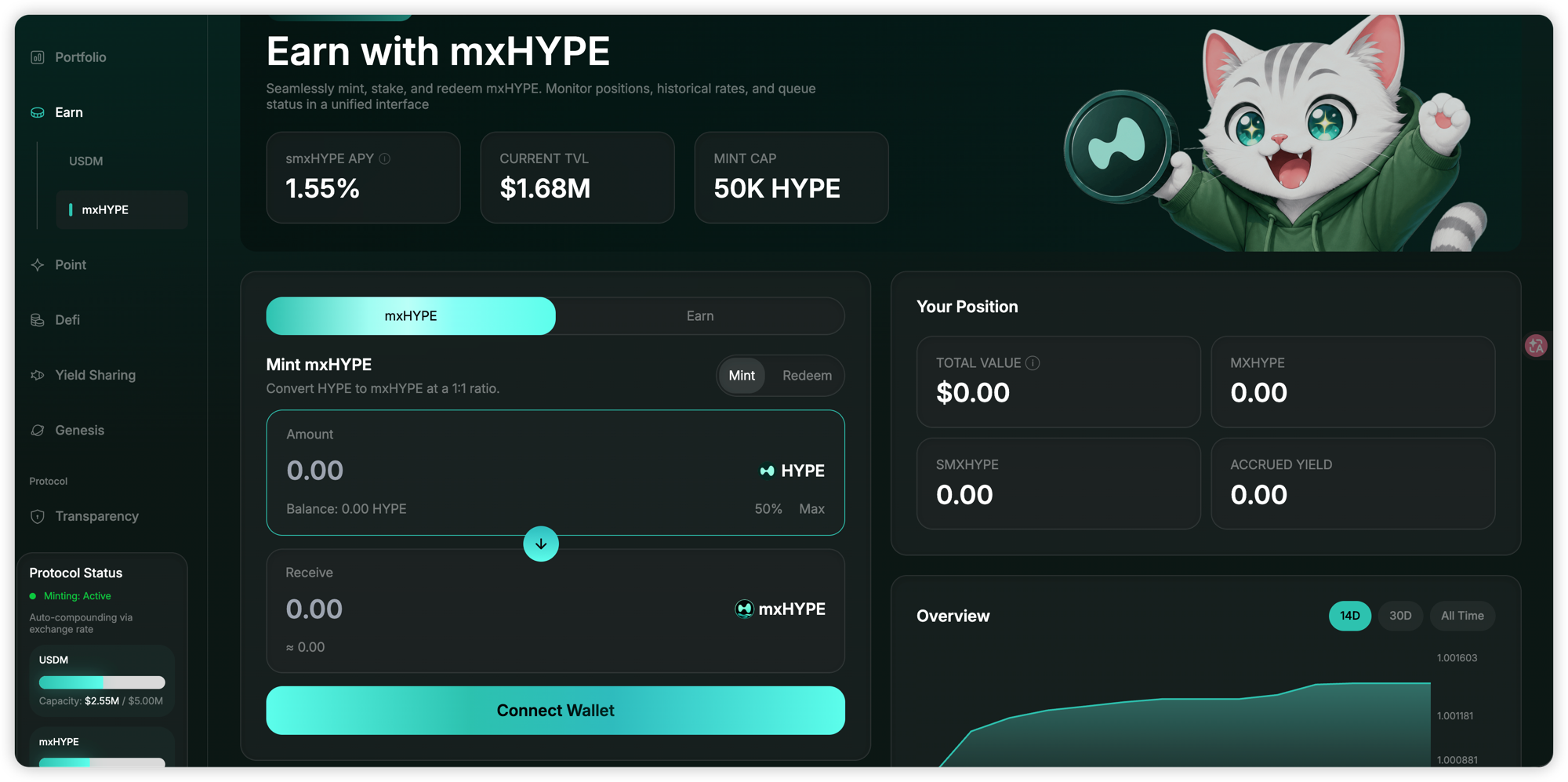The height and width of the screenshot is (782, 1568).
Task: Click the USDM capacity progress bar
Action: 102,682
